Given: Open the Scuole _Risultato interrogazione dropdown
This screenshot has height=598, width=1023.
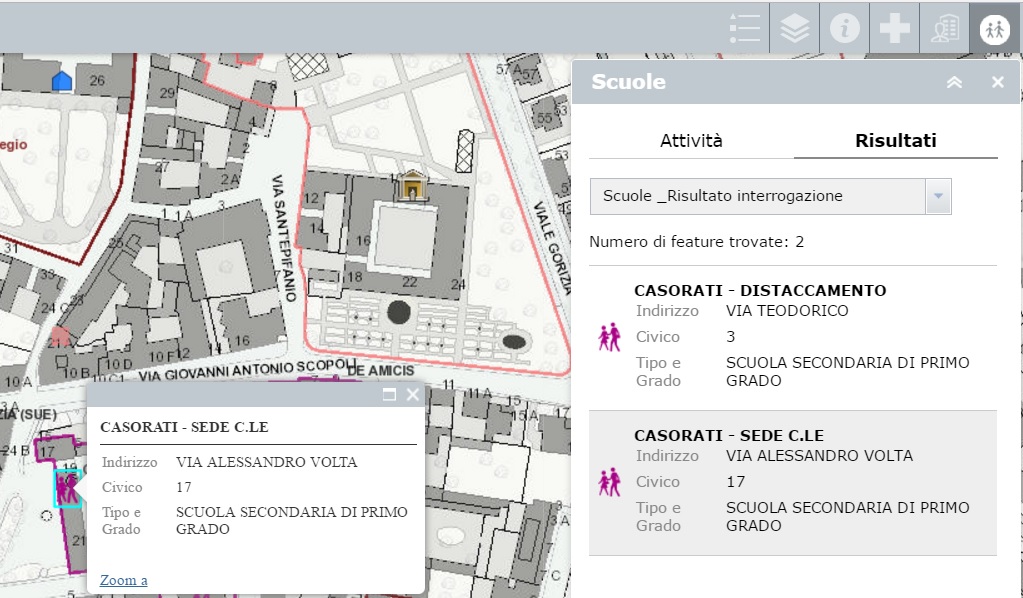Looking at the screenshot, I should [758, 196].
